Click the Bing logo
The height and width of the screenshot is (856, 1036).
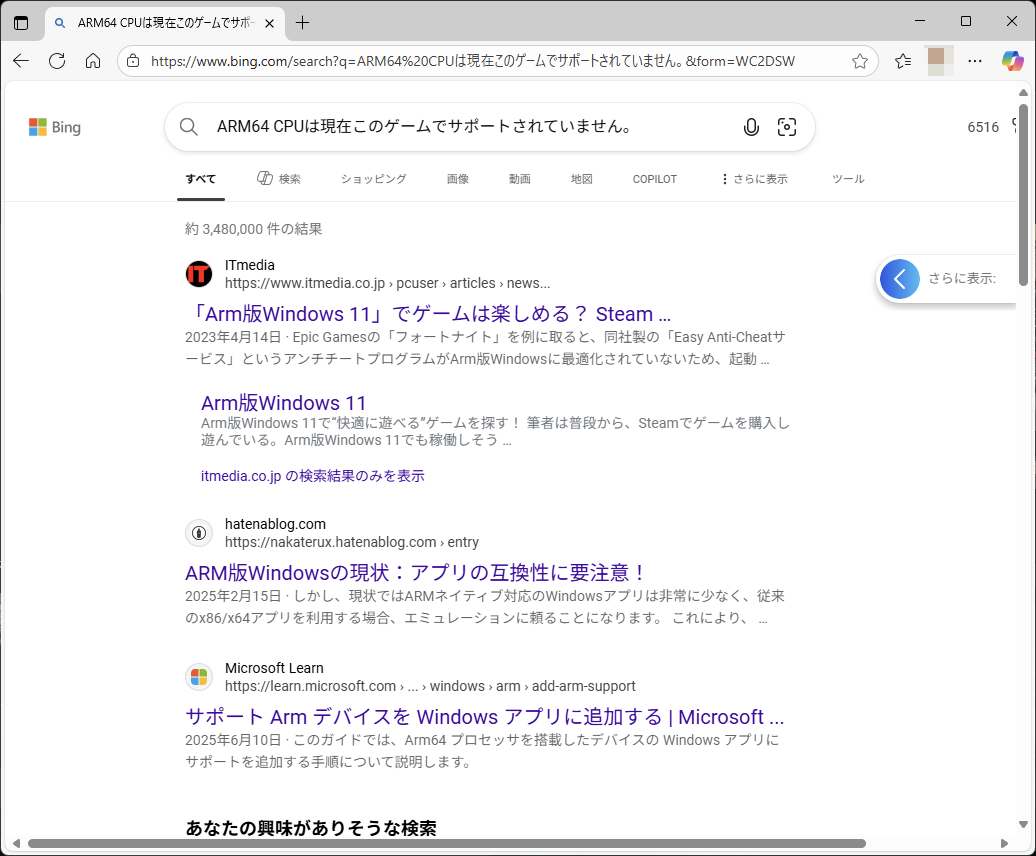coord(55,127)
